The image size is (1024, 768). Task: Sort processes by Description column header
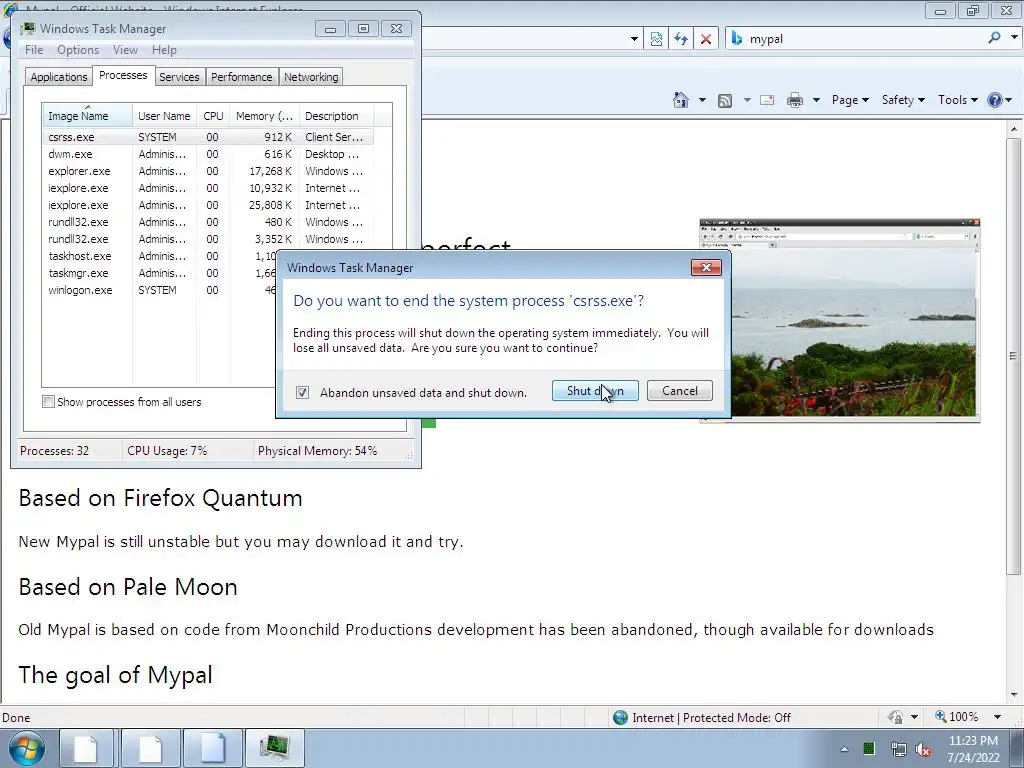[x=336, y=116]
